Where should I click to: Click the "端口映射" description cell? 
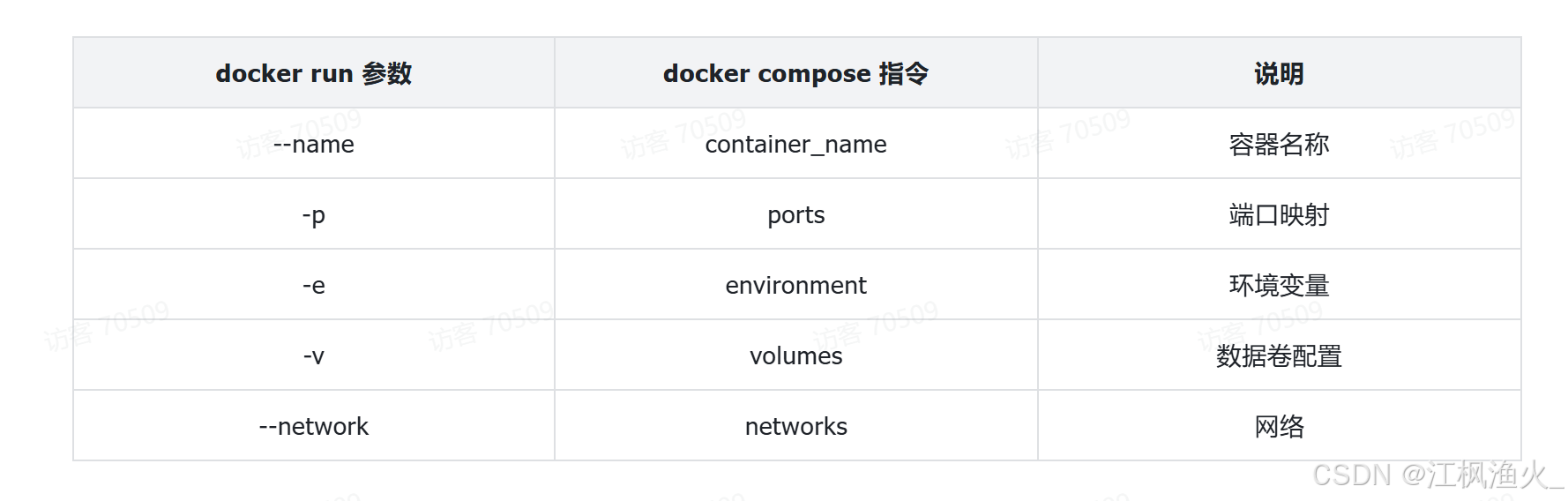pyautogui.click(x=1279, y=215)
